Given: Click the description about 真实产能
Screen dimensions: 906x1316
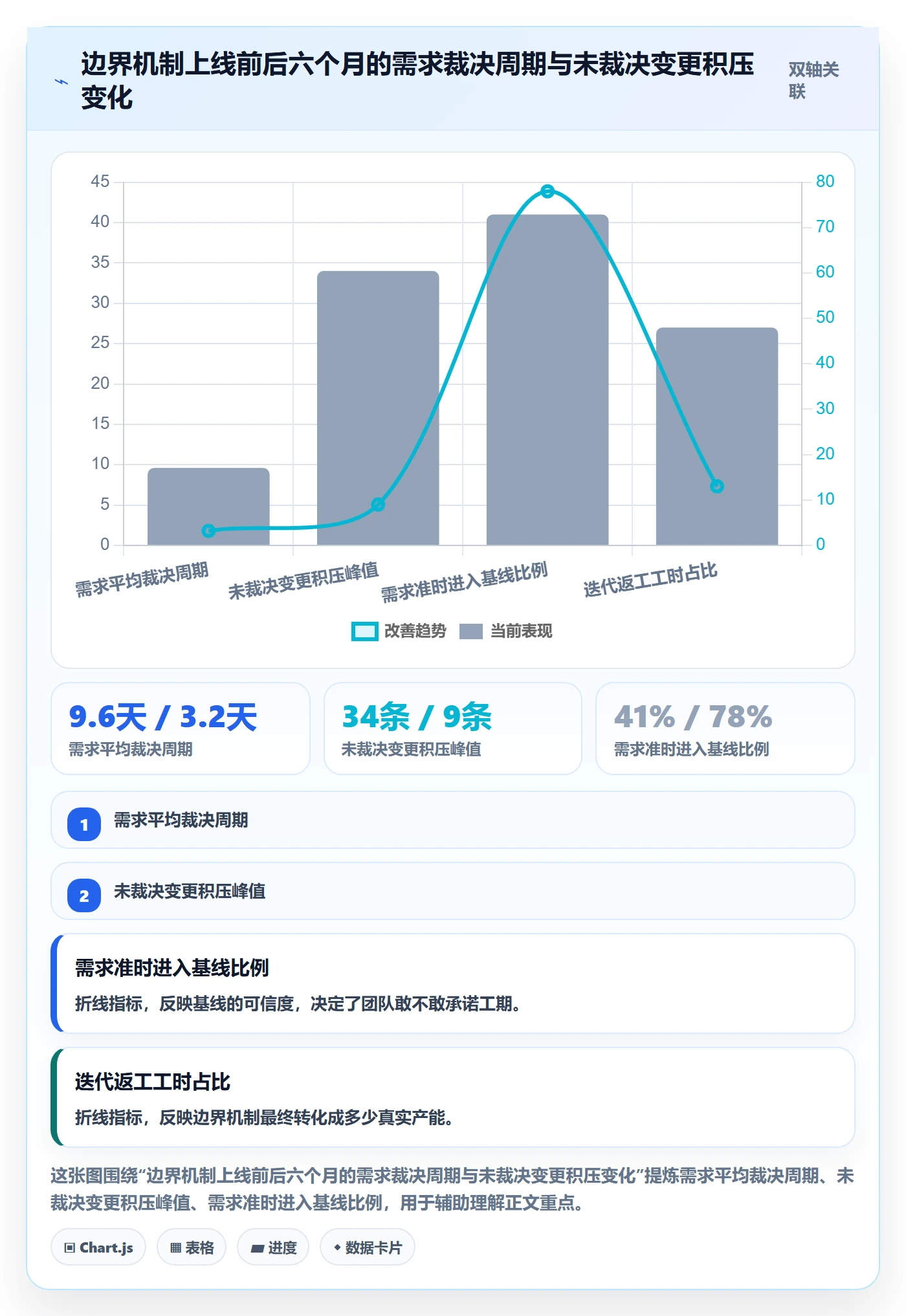Looking at the screenshot, I should tap(264, 1118).
